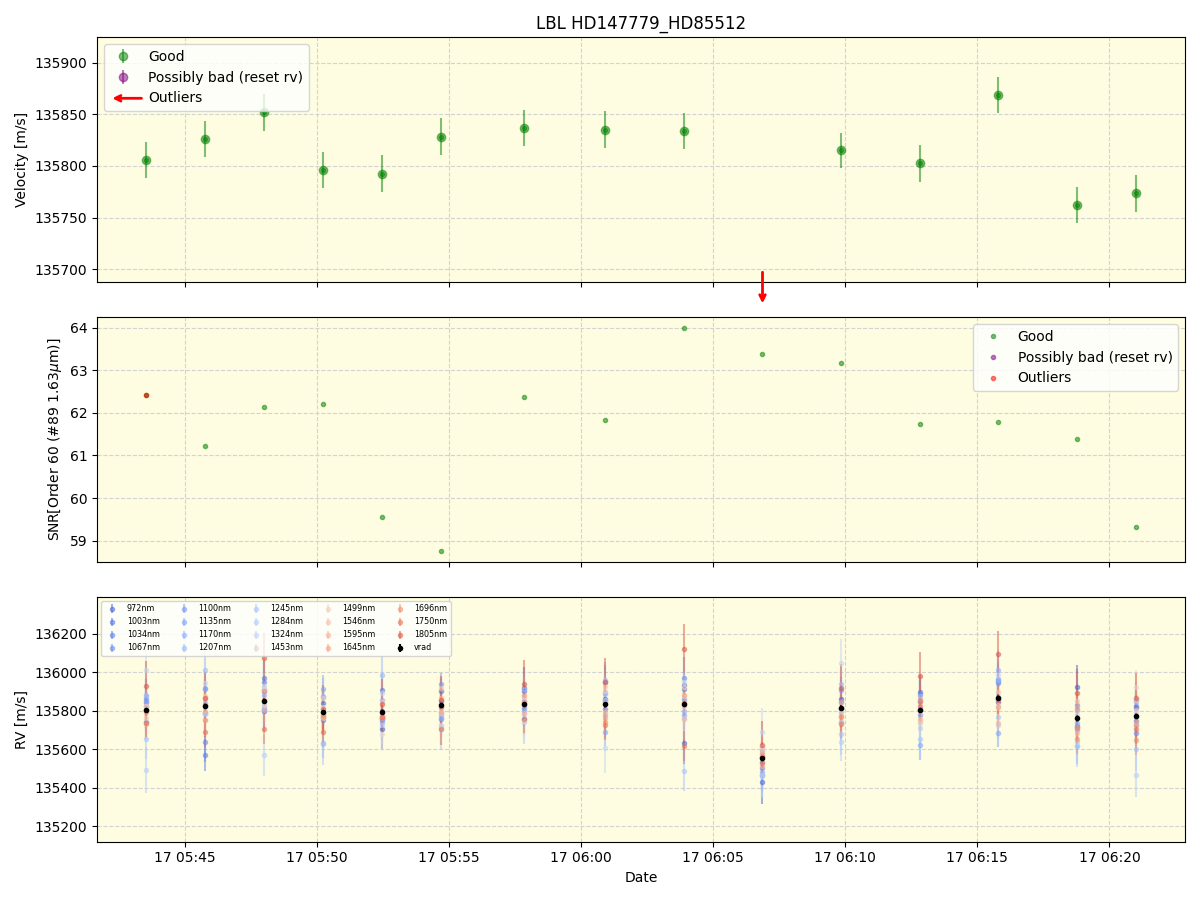
Task: Click the 64 SNR tick label
Action: click(80, 328)
